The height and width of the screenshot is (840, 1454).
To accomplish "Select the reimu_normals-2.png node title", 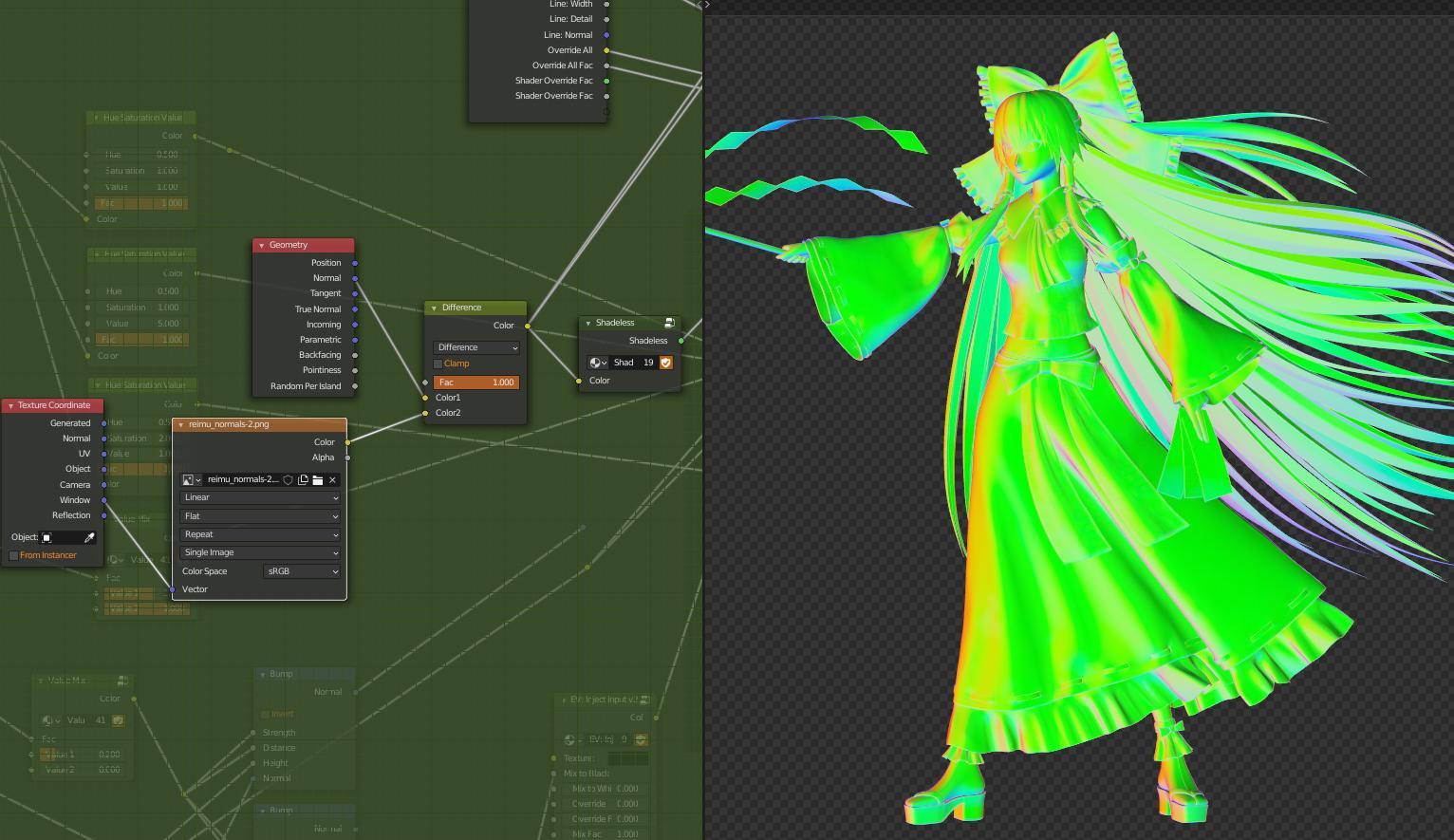I will click(229, 424).
